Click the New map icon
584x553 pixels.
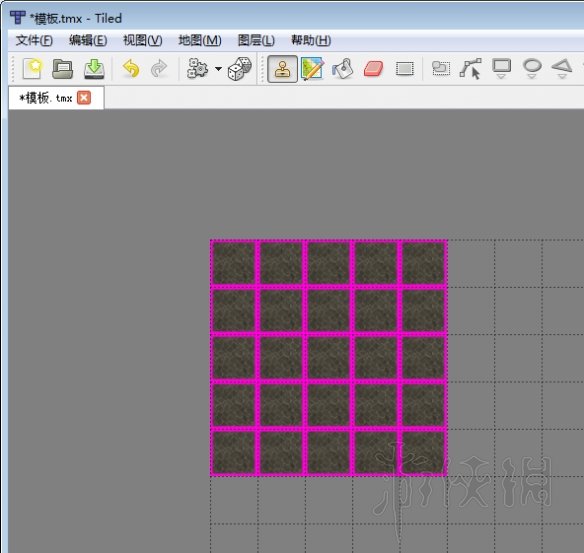click(x=32, y=69)
